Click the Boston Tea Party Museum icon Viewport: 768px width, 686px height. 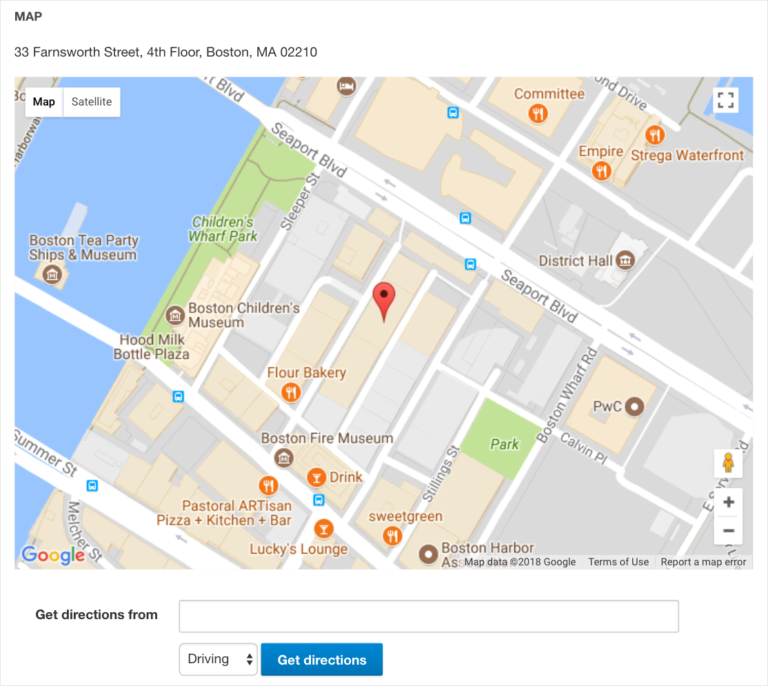(53, 274)
